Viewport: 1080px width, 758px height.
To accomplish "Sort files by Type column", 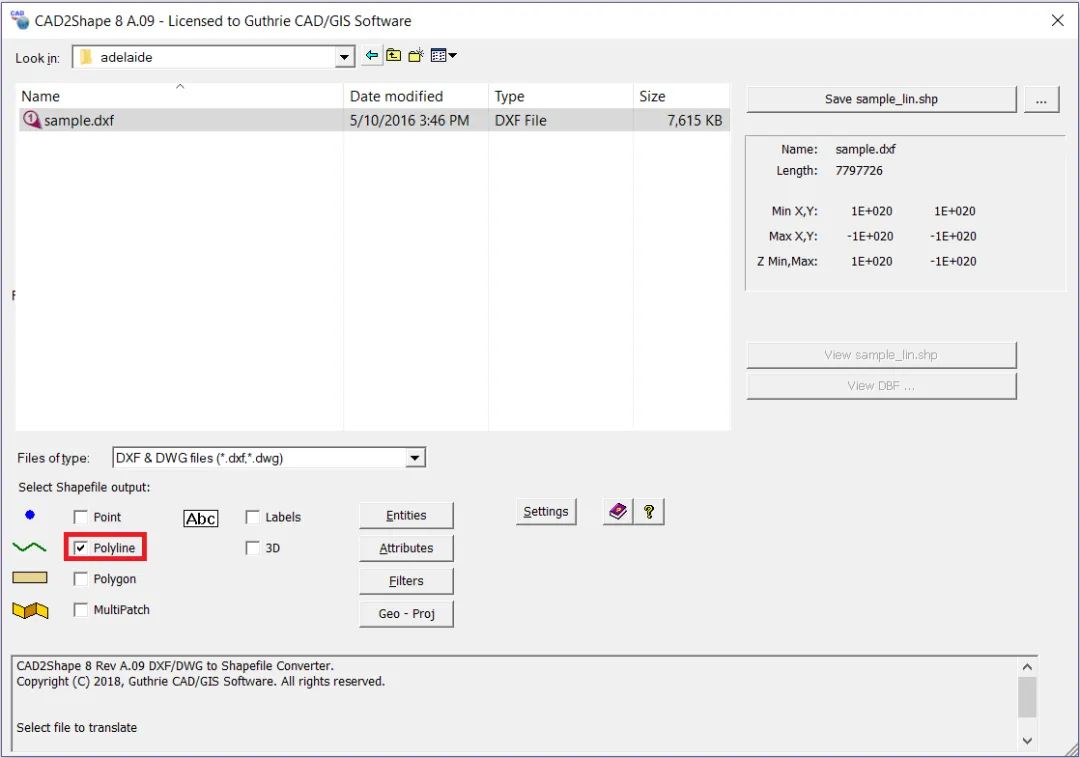I will tap(561, 96).
